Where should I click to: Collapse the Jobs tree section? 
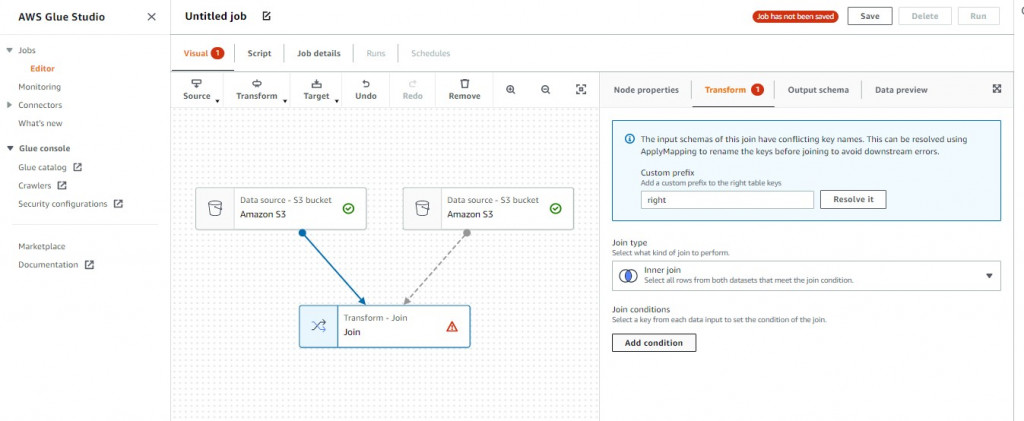click(10, 50)
